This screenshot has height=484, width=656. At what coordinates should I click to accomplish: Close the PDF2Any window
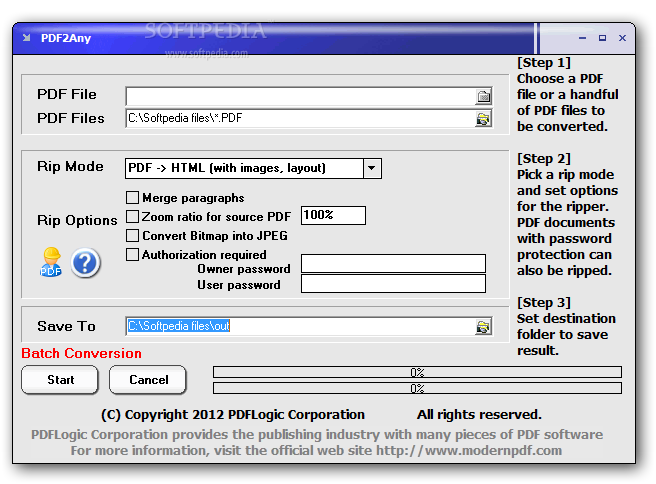[x=623, y=38]
